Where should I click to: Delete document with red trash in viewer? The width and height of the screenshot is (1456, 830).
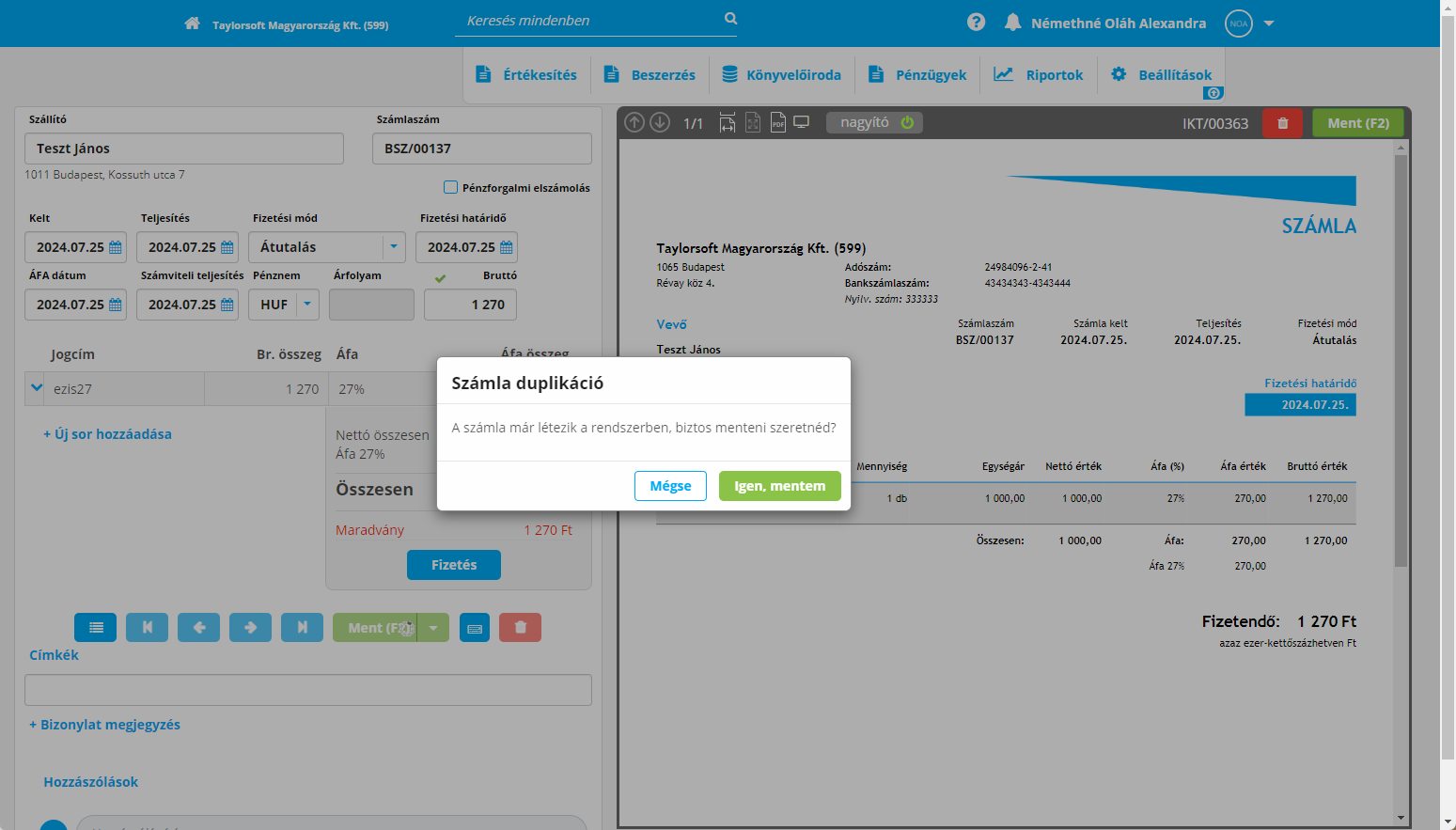pos(1282,123)
